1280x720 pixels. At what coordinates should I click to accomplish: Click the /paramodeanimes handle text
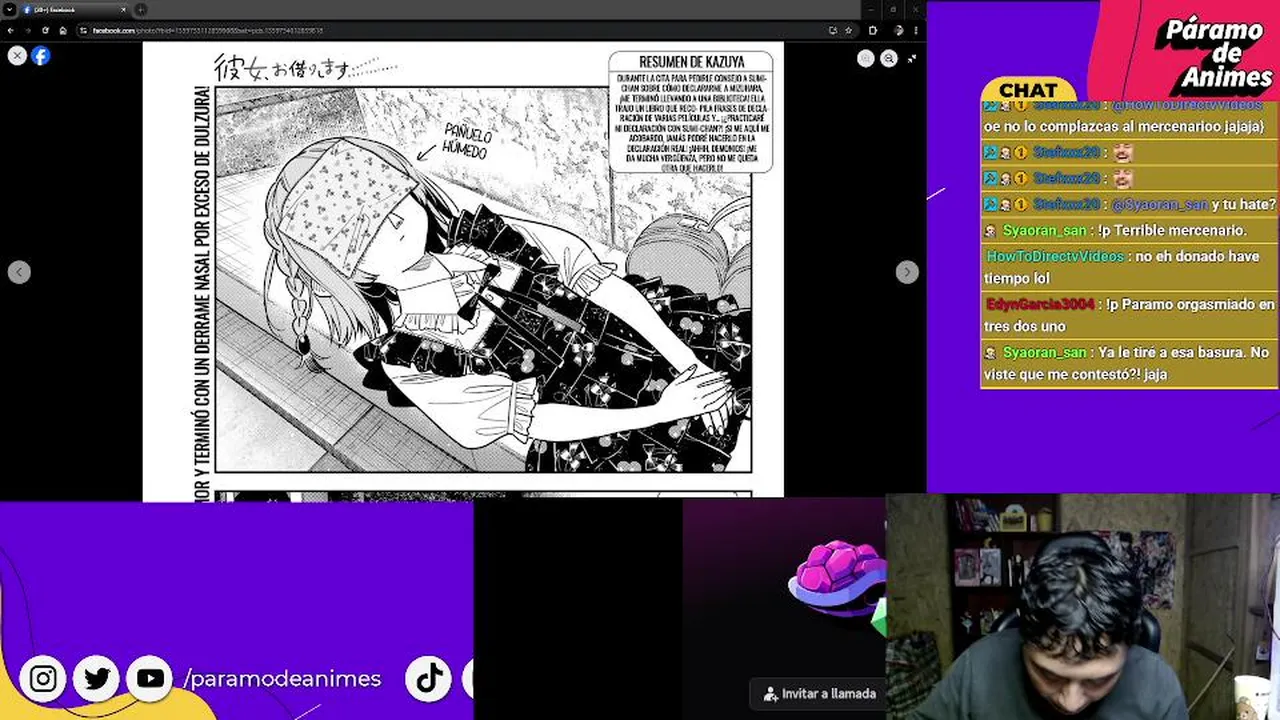pyautogui.click(x=282, y=679)
